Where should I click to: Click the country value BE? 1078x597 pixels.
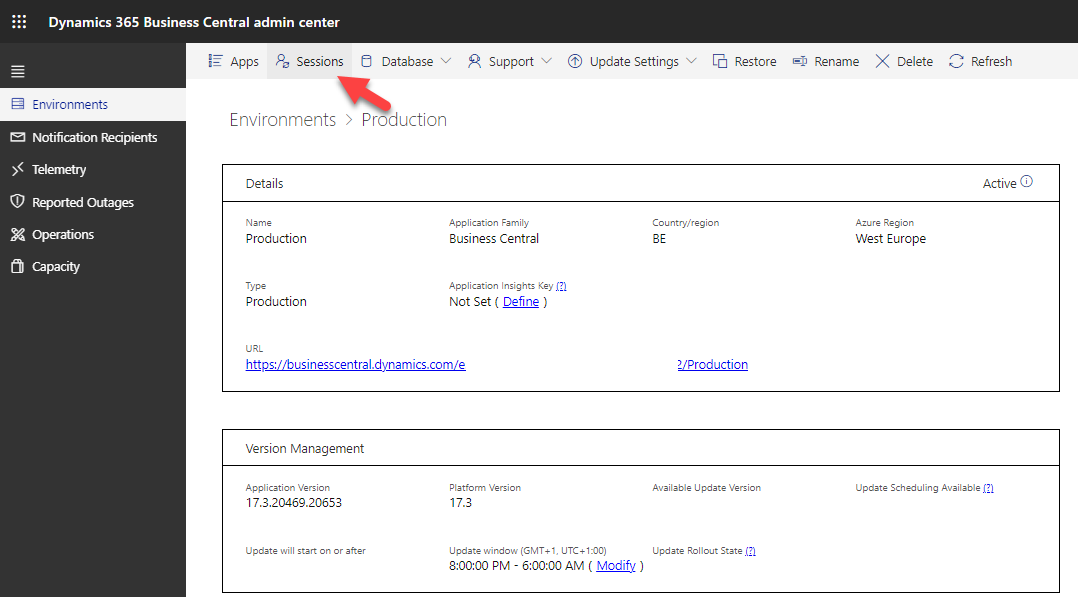click(659, 239)
